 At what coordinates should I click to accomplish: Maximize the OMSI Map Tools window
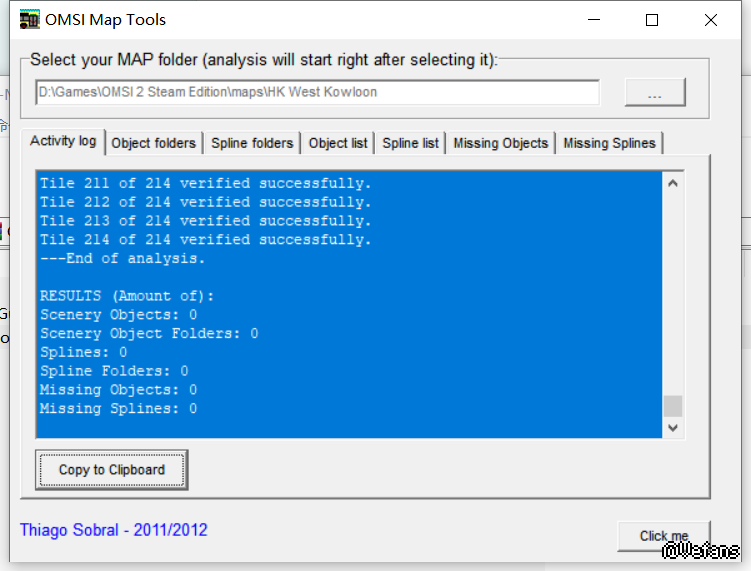(652, 20)
